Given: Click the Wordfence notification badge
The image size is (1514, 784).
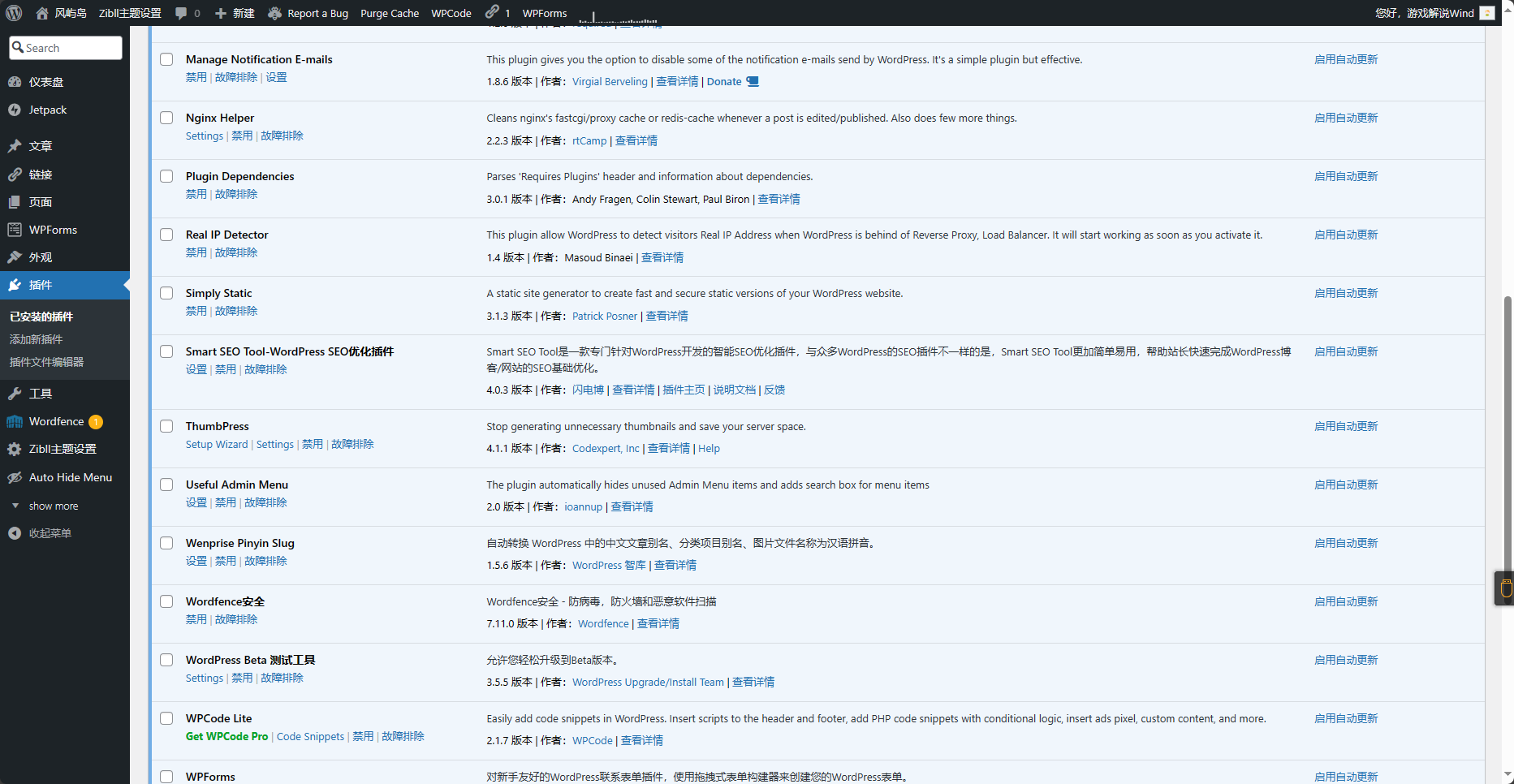Looking at the screenshot, I should click(x=96, y=422).
